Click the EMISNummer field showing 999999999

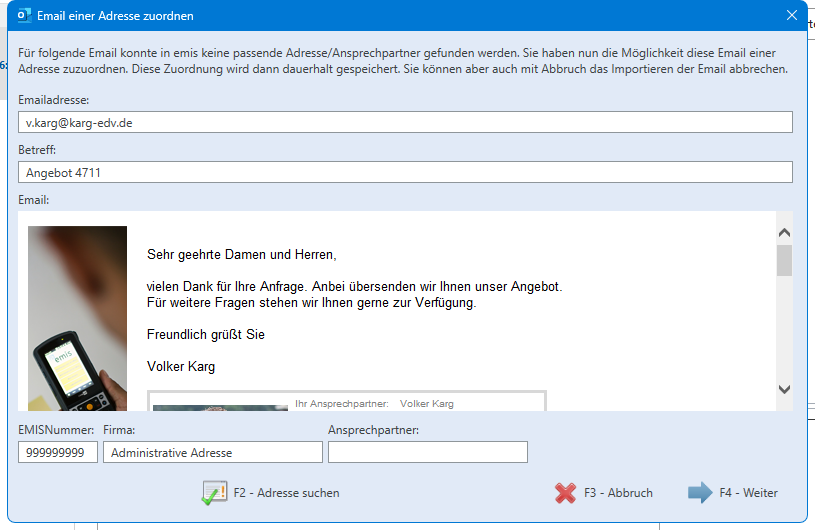coord(58,452)
